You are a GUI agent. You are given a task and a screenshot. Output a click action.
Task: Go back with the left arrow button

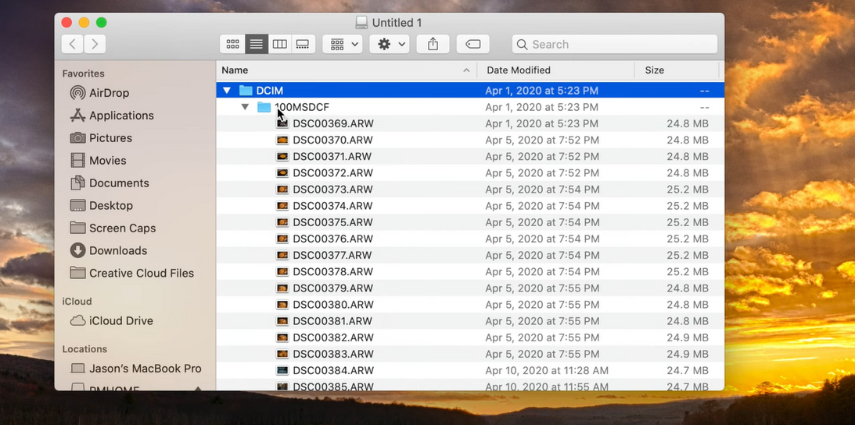click(x=72, y=44)
